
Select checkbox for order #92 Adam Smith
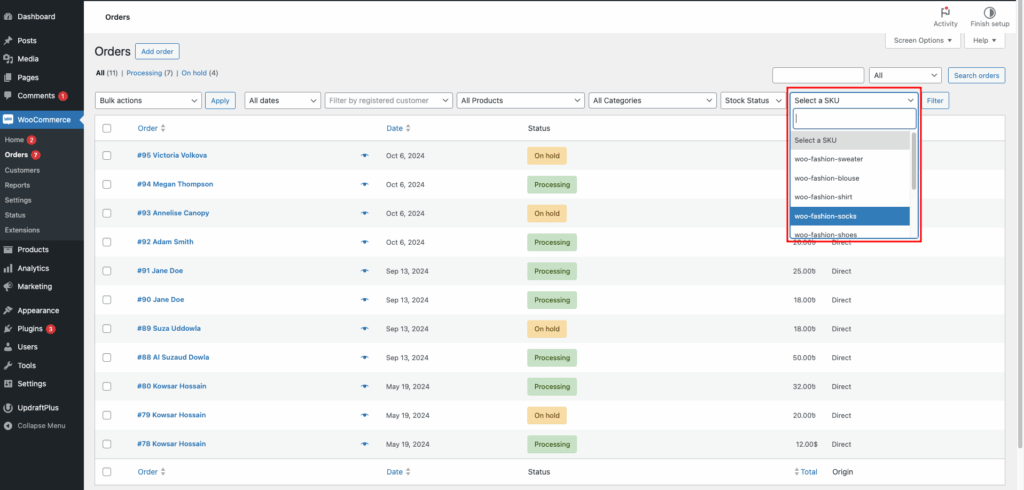click(x=107, y=242)
